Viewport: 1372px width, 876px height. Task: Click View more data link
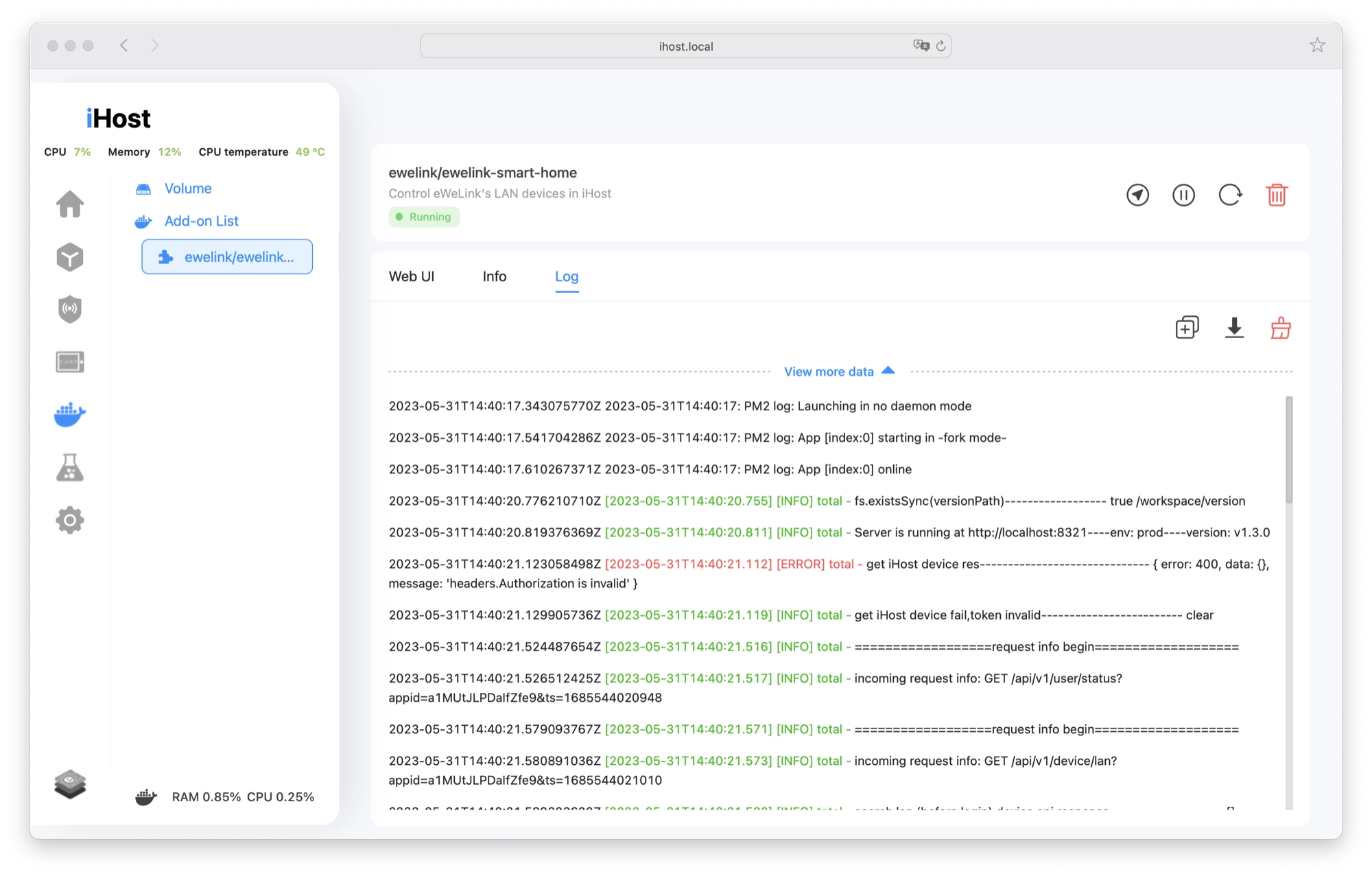829,371
